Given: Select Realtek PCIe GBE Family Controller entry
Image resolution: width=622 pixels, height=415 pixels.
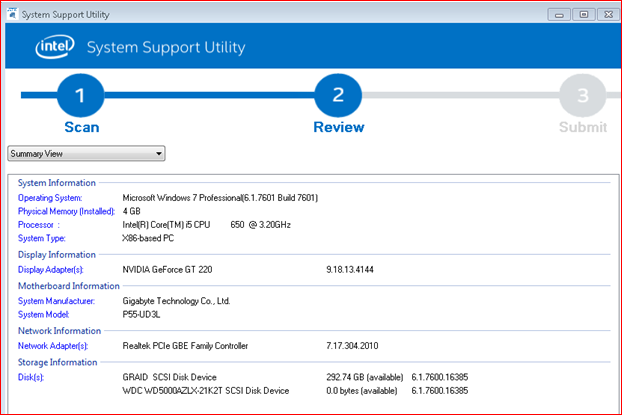Looking at the screenshot, I should pyautogui.click(x=185, y=346).
